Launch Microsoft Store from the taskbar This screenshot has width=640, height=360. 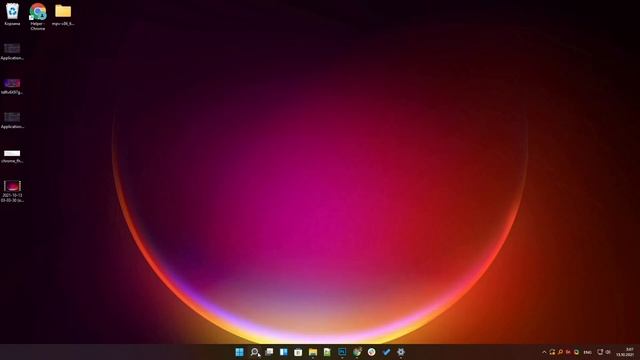pyautogui.click(x=298, y=352)
